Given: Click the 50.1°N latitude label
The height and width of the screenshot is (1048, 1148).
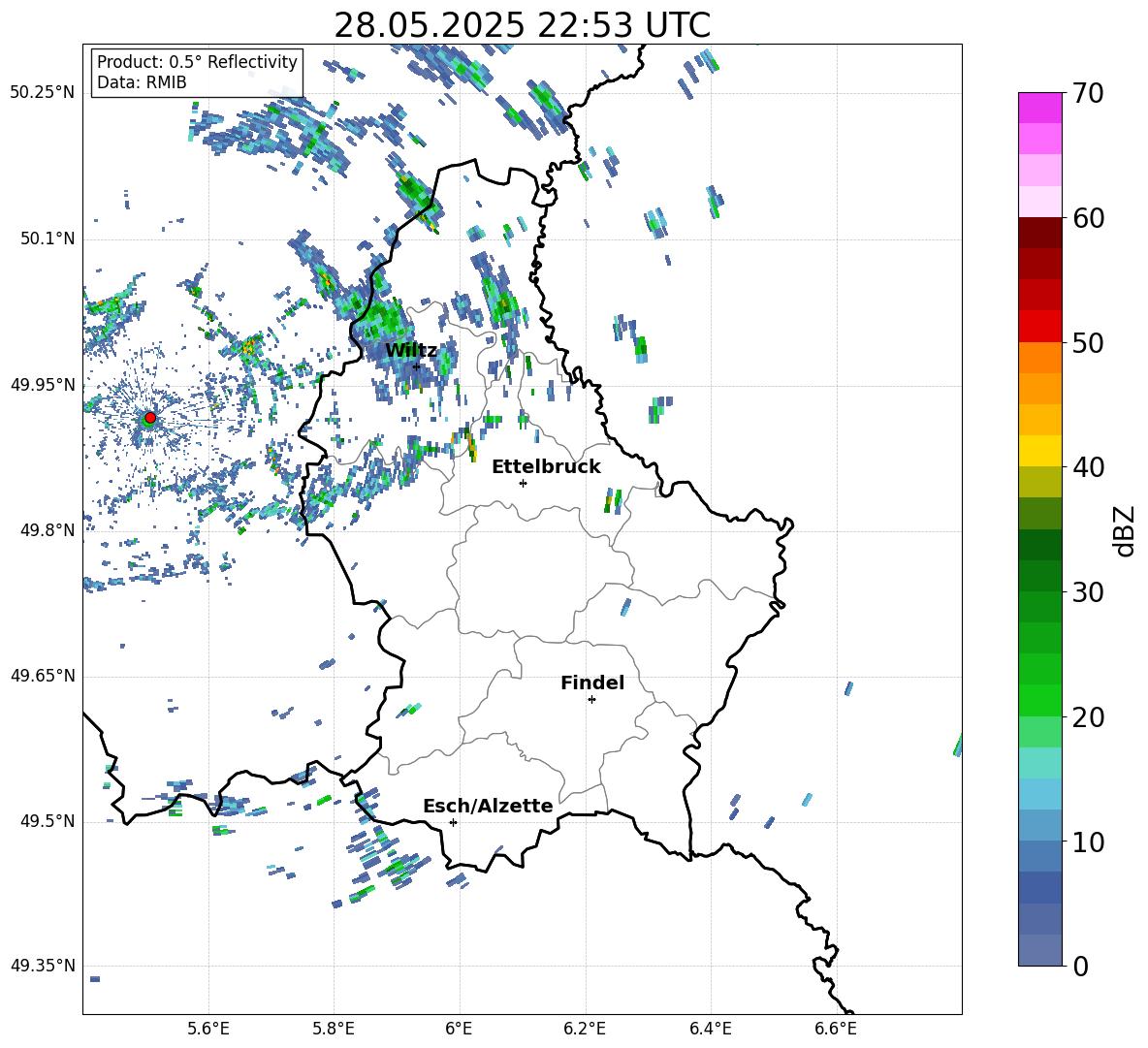Looking at the screenshot, I should pos(48,239).
